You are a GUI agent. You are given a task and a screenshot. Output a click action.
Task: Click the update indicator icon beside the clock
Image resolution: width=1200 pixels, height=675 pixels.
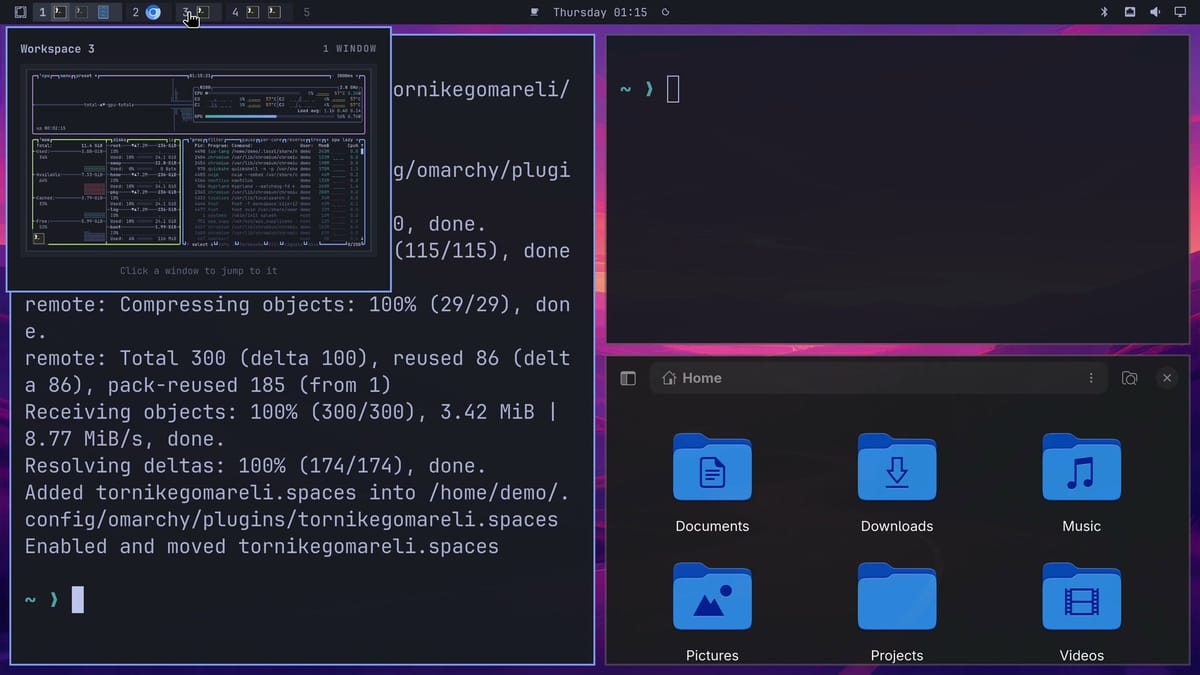666,12
